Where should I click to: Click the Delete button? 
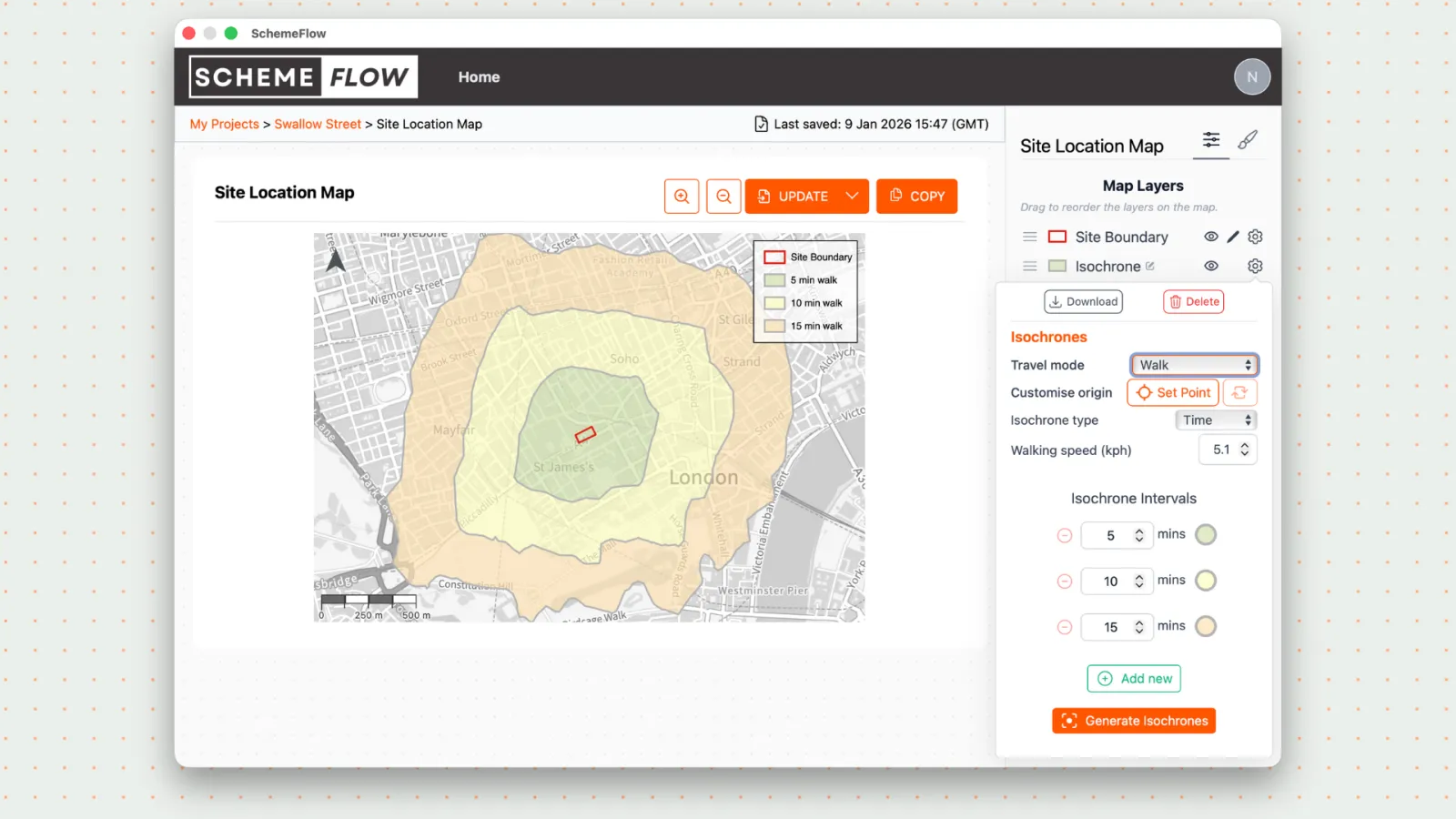click(1194, 302)
